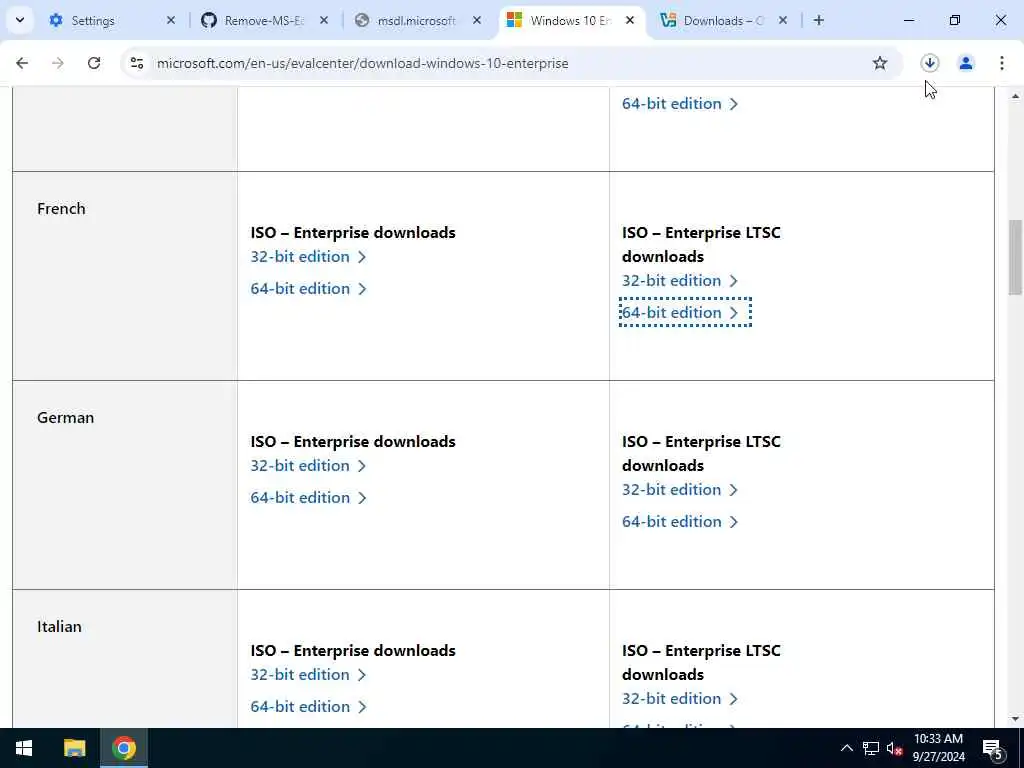Click the address bar URL field
This screenshot has width=1024, height=768.
click(x=509, y=63)
